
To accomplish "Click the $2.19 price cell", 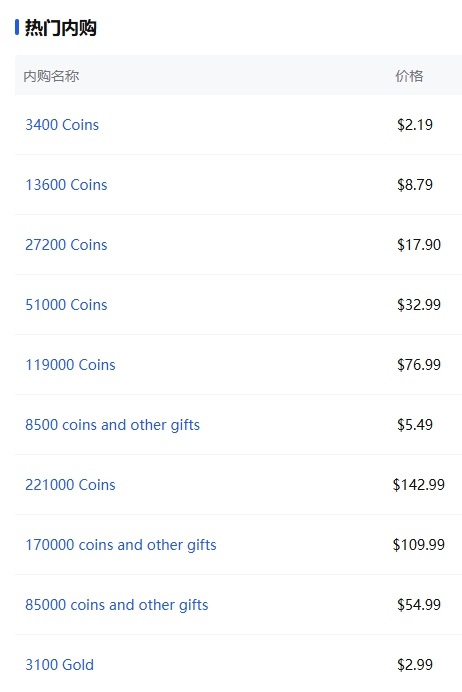I will point(415,125).
